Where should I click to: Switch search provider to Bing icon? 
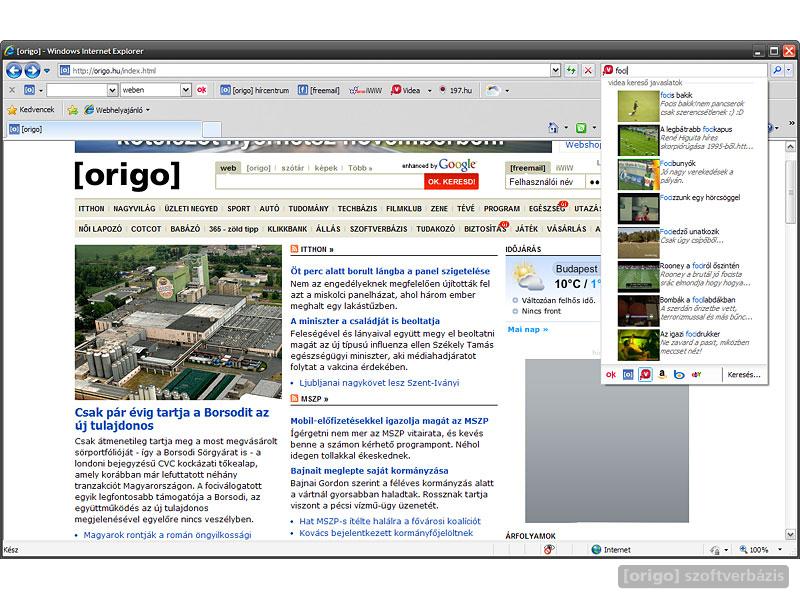pyautogui.click(x=679, y=374)
